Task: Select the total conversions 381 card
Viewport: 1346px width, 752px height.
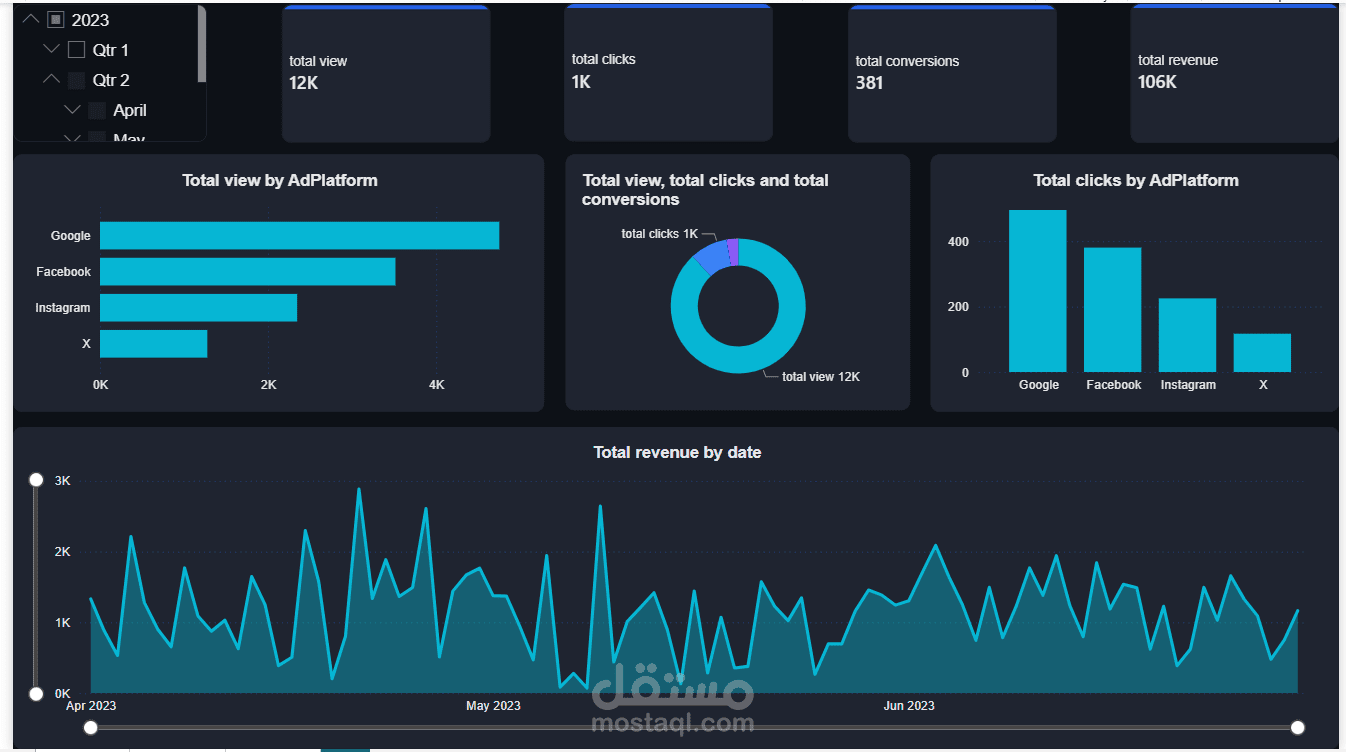Action: 952,73
